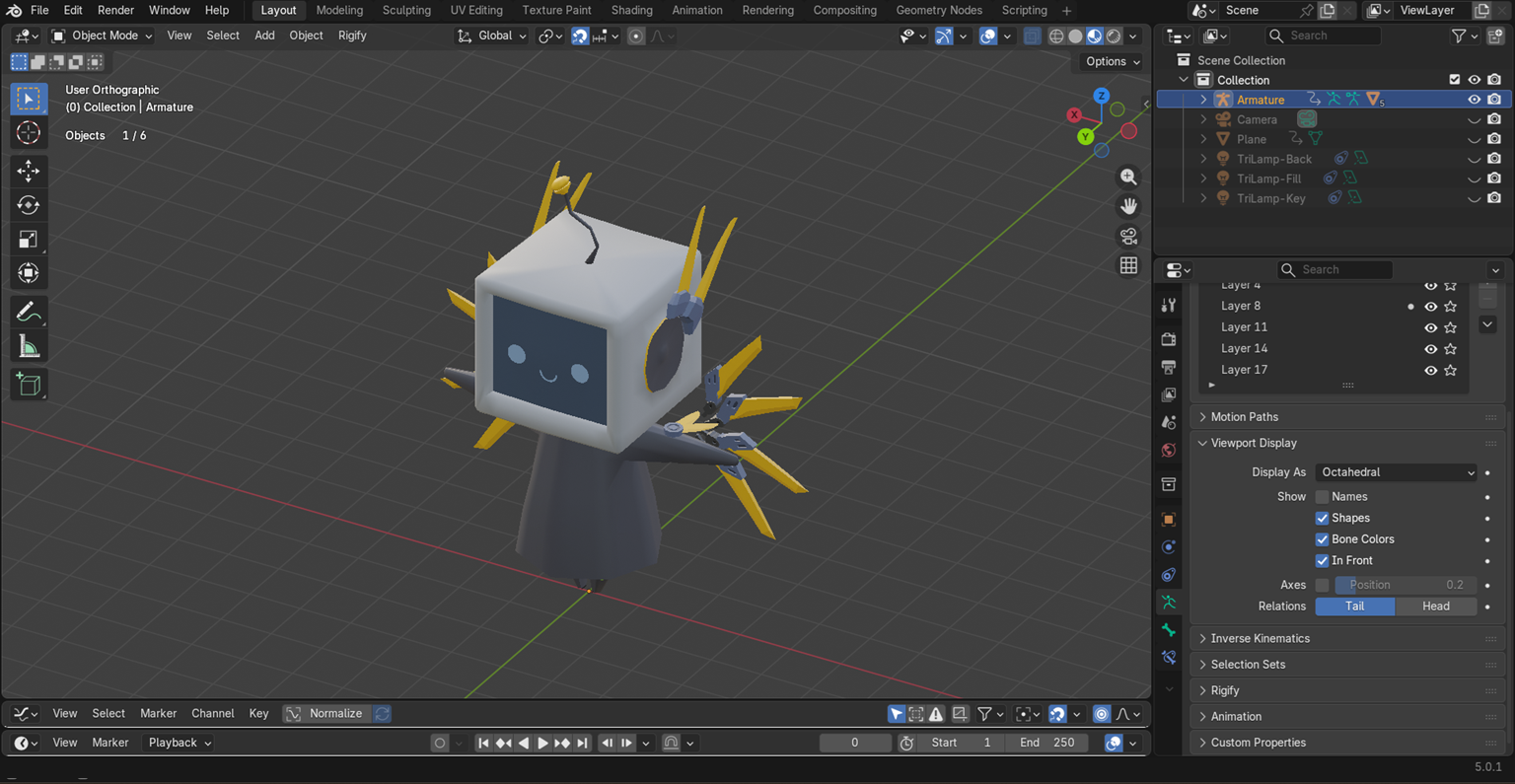Enable the Names checkbox

[x=1322, y=497]
